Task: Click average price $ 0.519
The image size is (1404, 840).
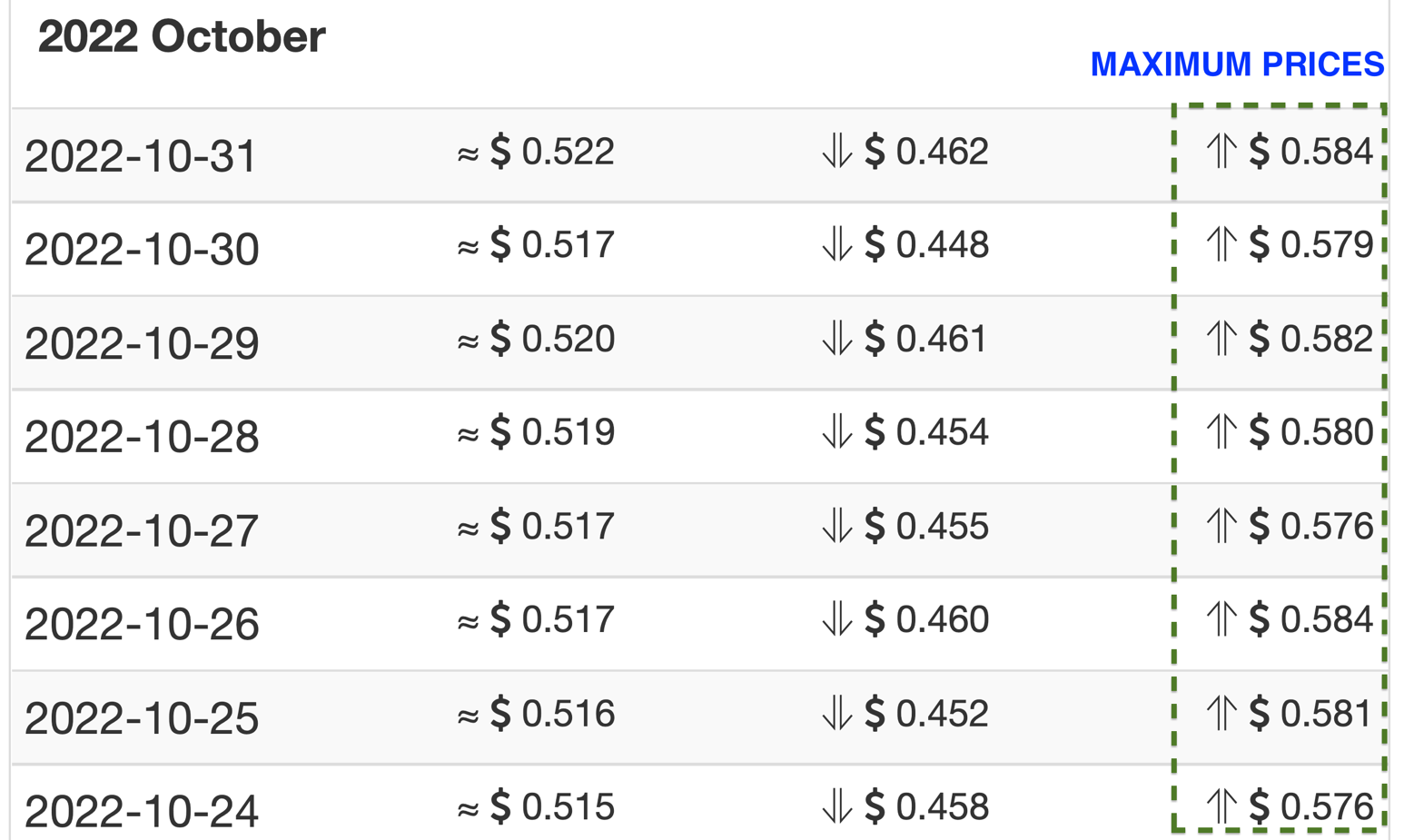Action: coord(552,431)
